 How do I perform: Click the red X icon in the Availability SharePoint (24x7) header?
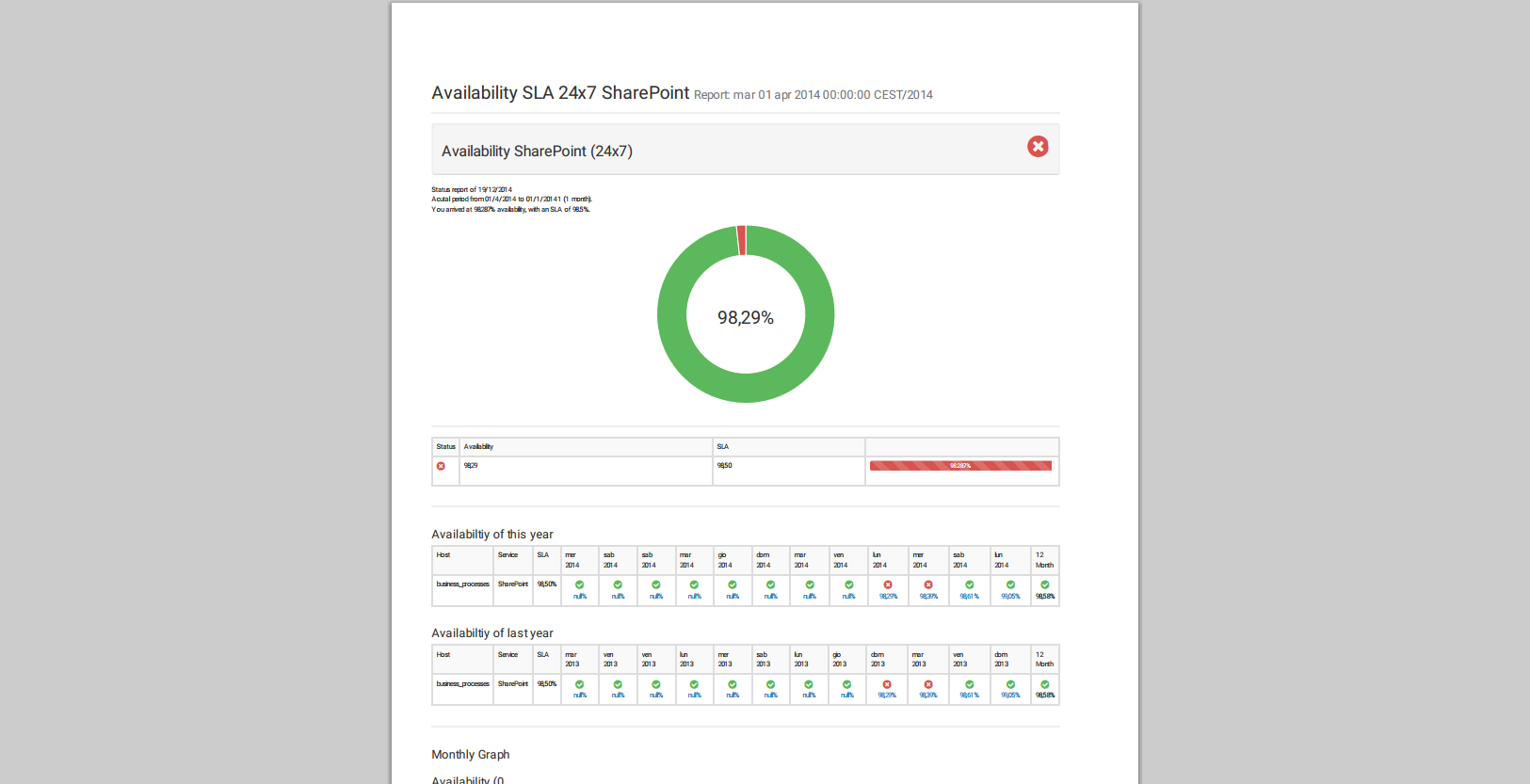click(x=1038, y=146)
